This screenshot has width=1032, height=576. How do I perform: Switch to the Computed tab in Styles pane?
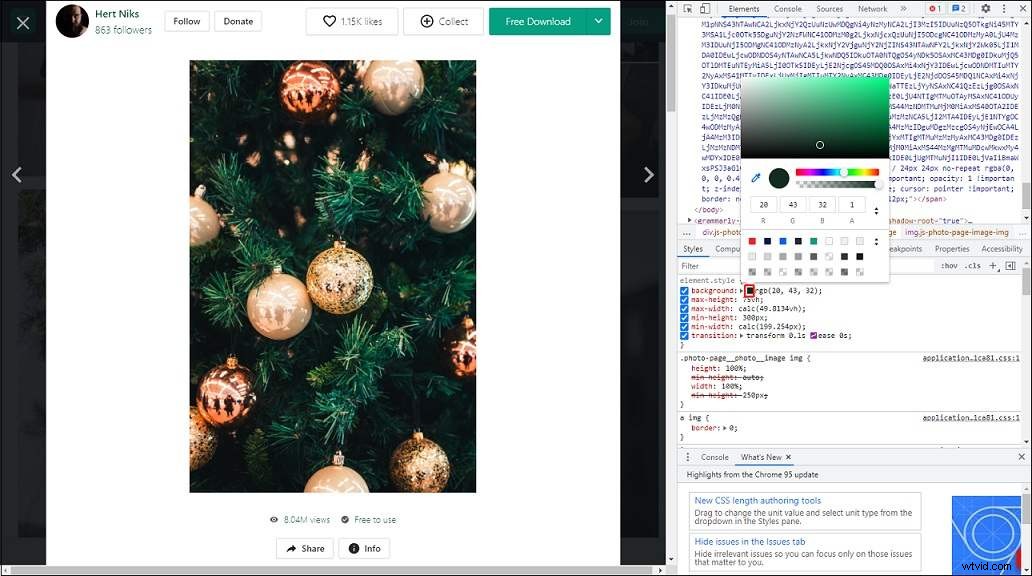coord(730,248)
